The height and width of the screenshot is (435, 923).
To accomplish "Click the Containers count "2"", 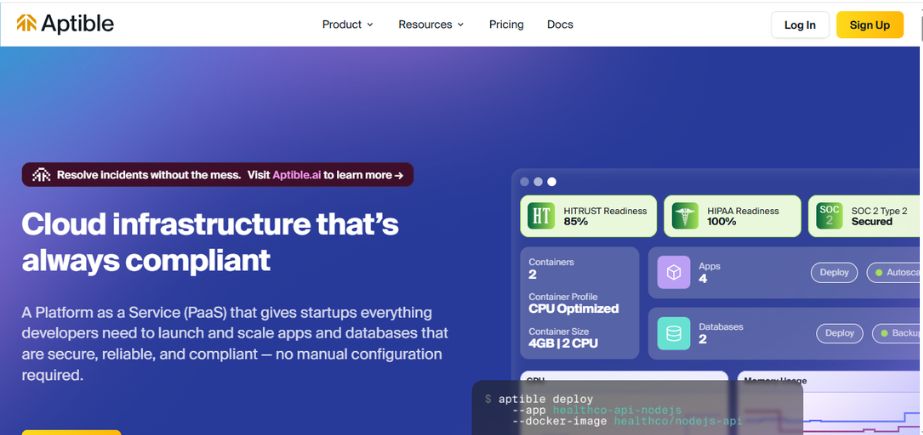I will pos(533,274).
